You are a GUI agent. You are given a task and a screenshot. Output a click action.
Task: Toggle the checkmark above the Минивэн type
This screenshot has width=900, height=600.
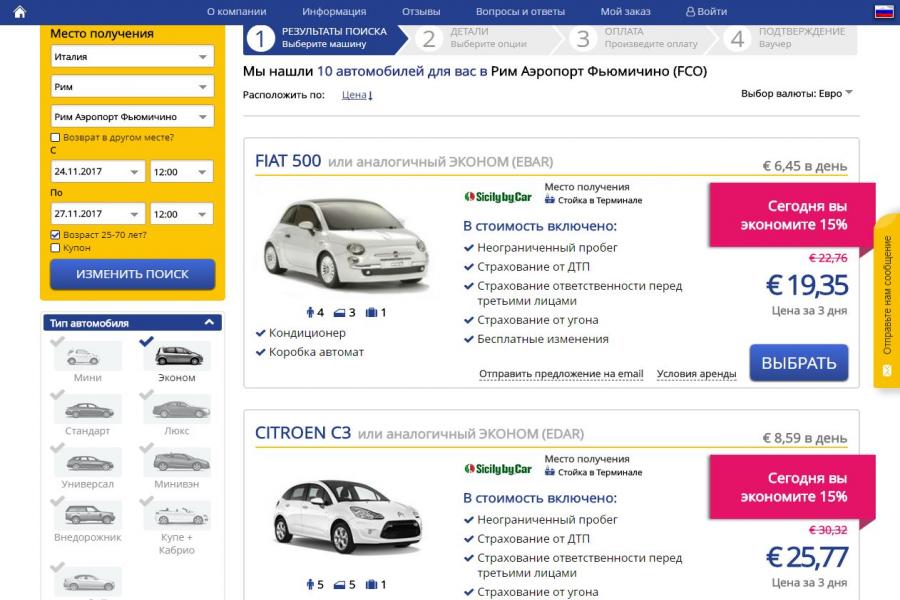point(146,448)
